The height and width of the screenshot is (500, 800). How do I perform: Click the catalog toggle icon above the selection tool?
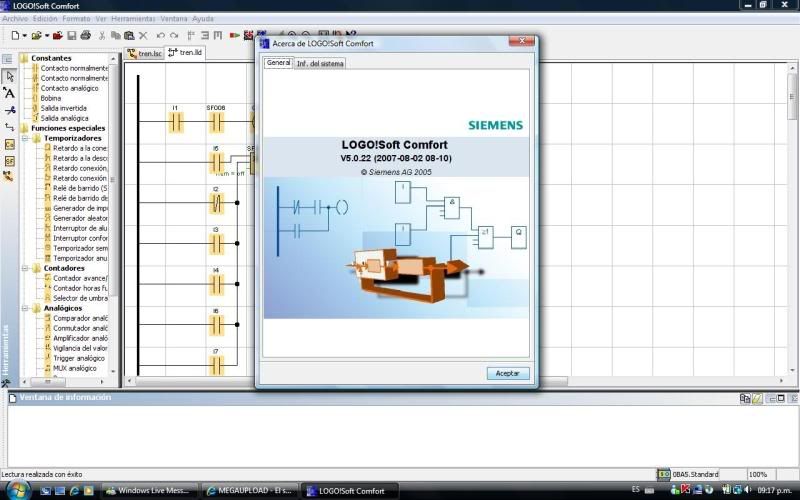(8, 59)
